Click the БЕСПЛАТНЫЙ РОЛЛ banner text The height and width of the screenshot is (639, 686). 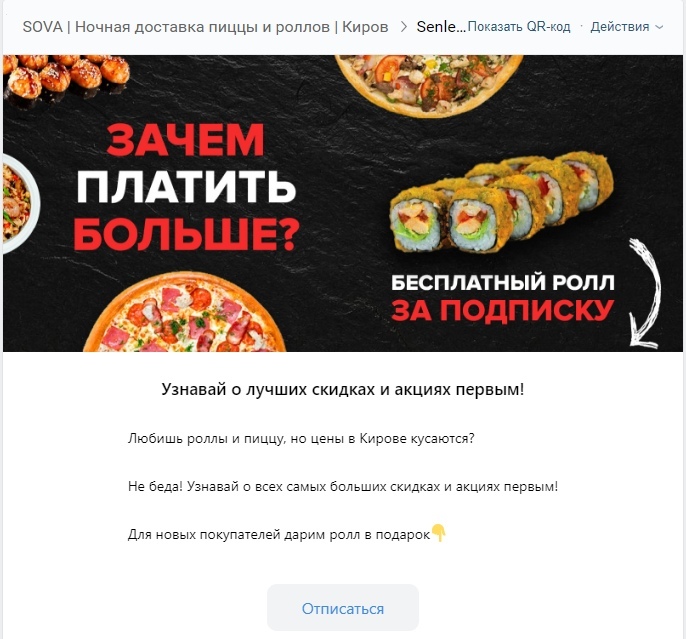[503, 282]
